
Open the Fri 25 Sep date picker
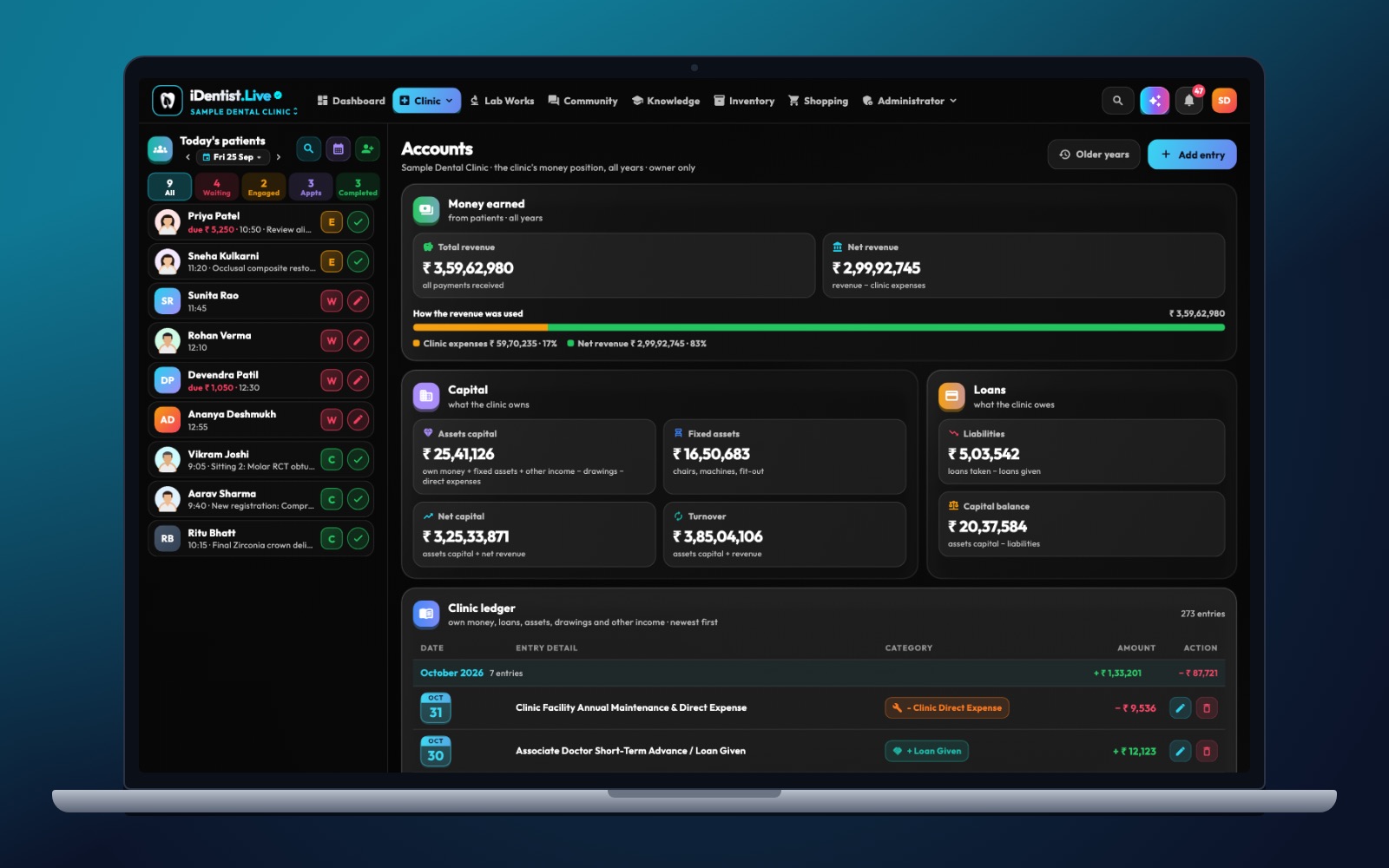pyautogui.click(x=233, y=157)
